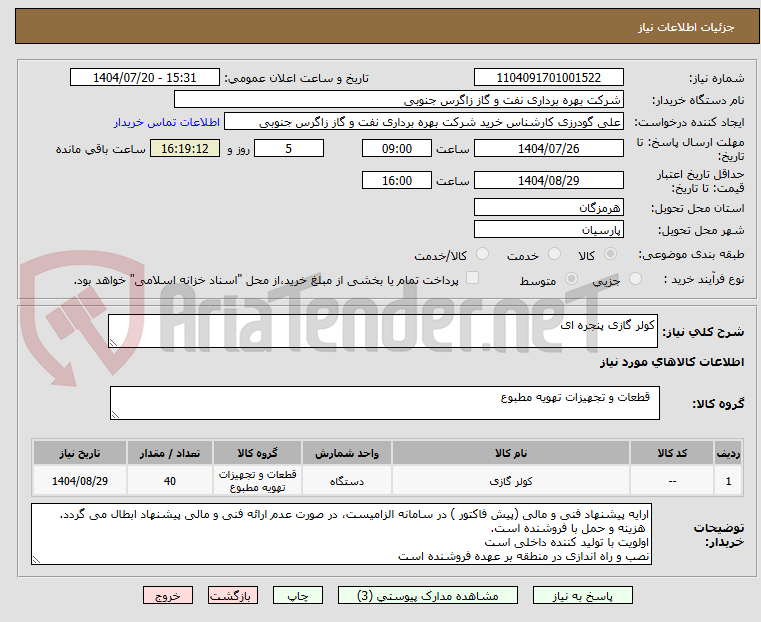Click the countdown timer 16:19:12
The width and height of the screenshot is (761, 622).
(x=185, y=148)
